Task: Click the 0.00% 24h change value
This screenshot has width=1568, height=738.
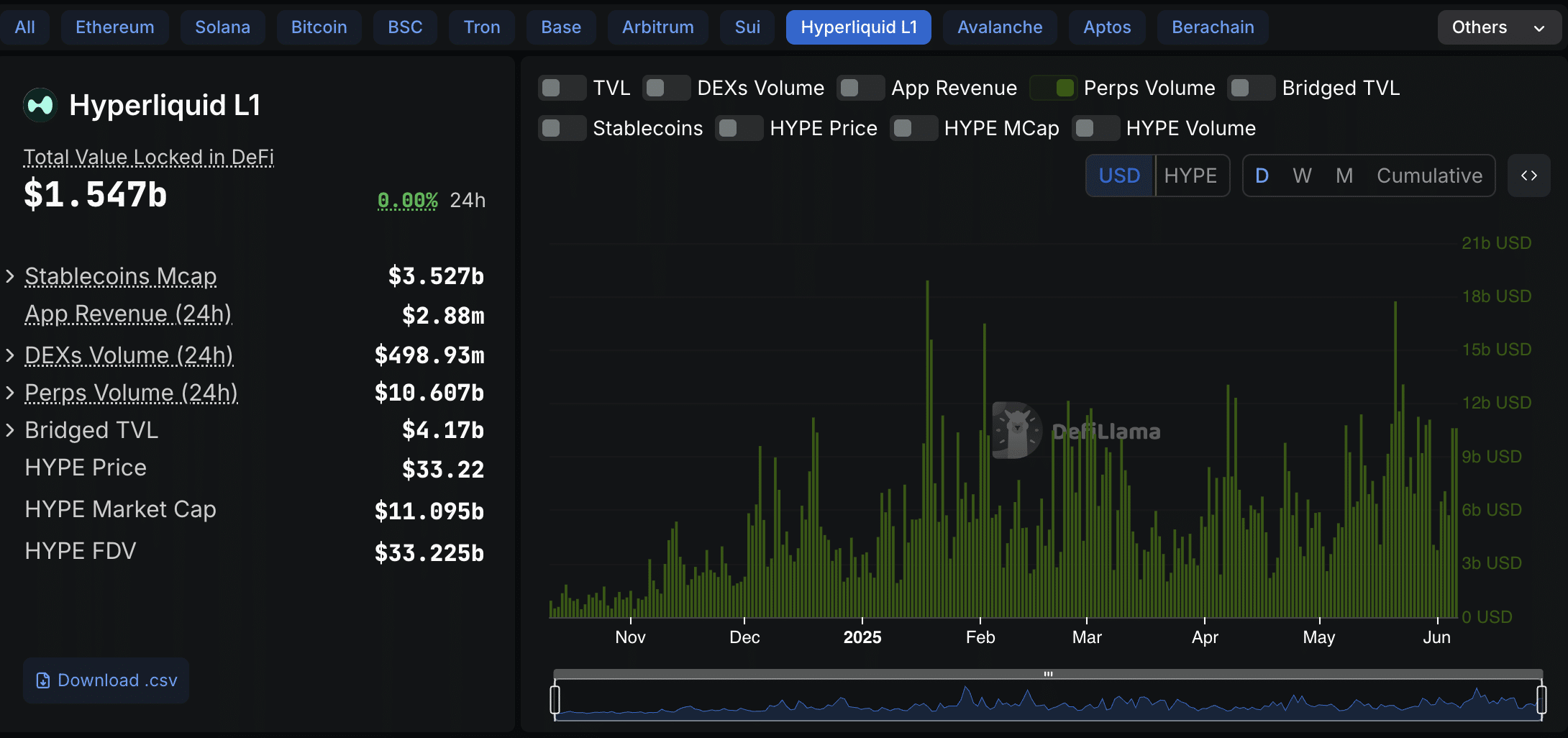Action: [408, 200]
